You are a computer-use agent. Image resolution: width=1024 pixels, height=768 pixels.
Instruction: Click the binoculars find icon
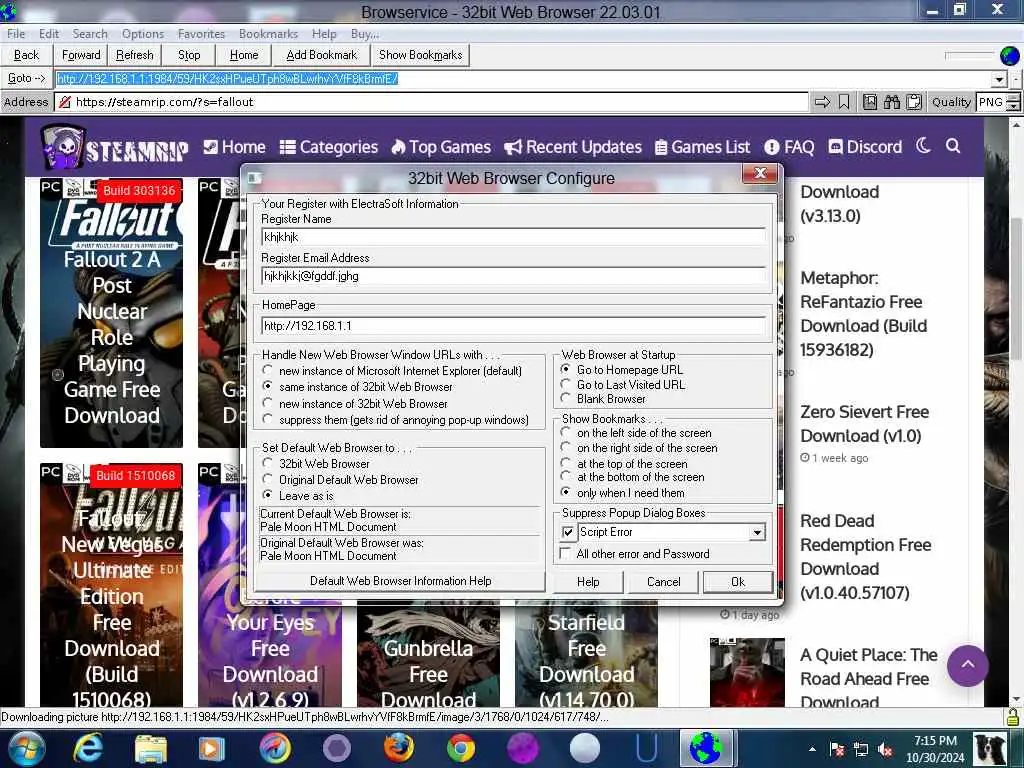pos(892,102)
